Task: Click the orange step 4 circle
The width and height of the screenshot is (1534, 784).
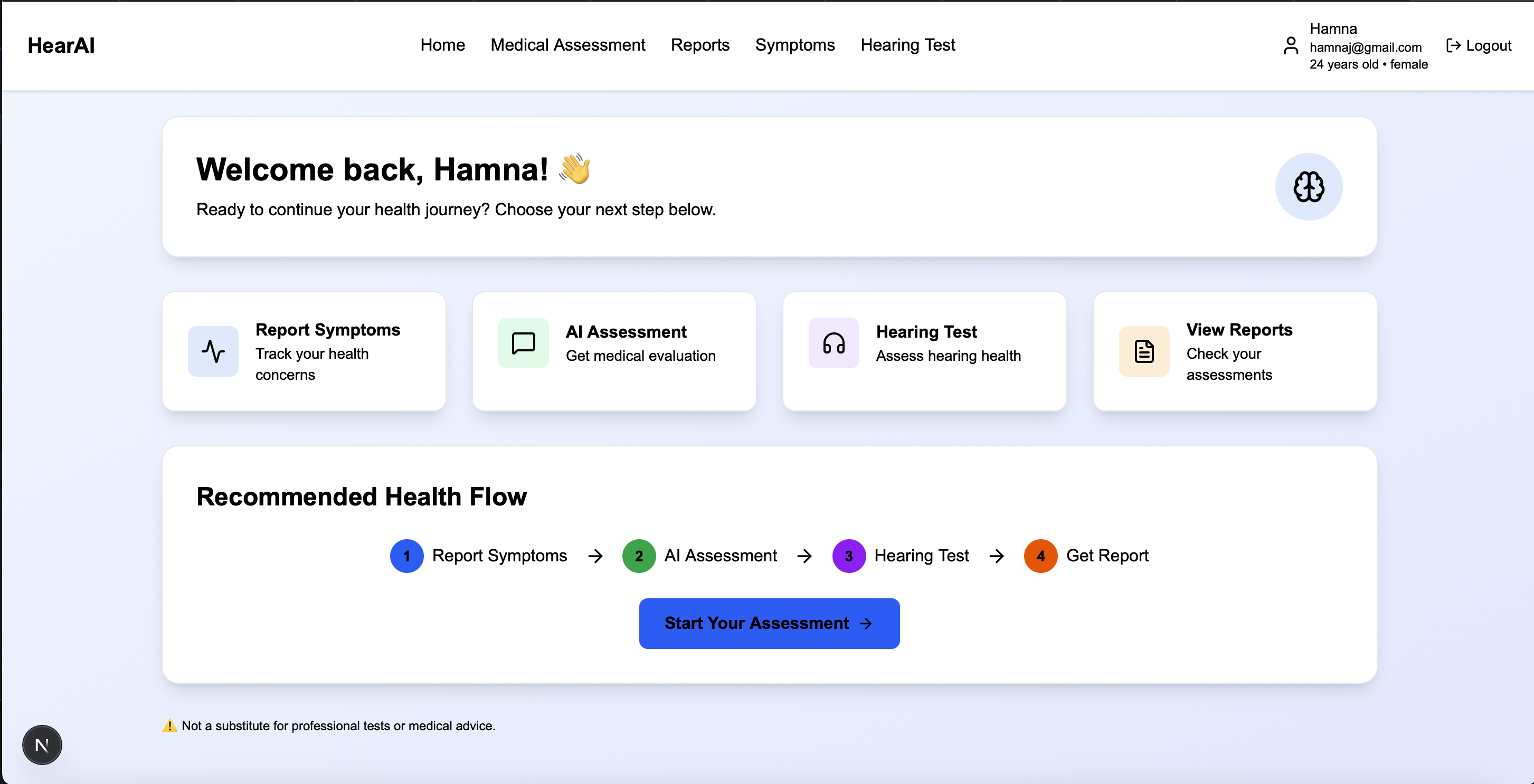Action: [1040, 556]
